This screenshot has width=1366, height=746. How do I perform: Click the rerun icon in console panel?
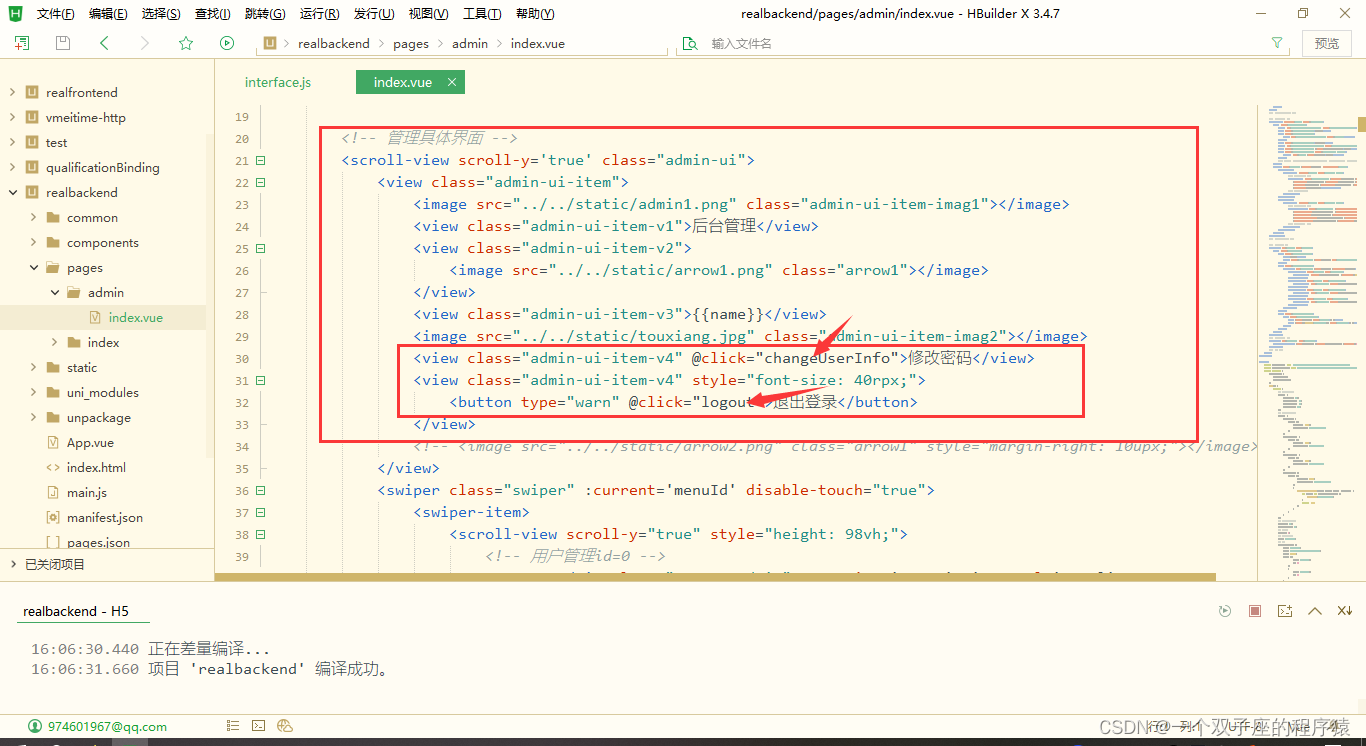click(1225, 611)
